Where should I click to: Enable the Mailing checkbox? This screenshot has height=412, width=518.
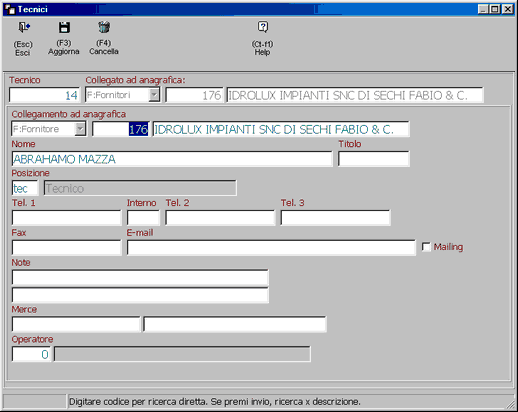426,247
